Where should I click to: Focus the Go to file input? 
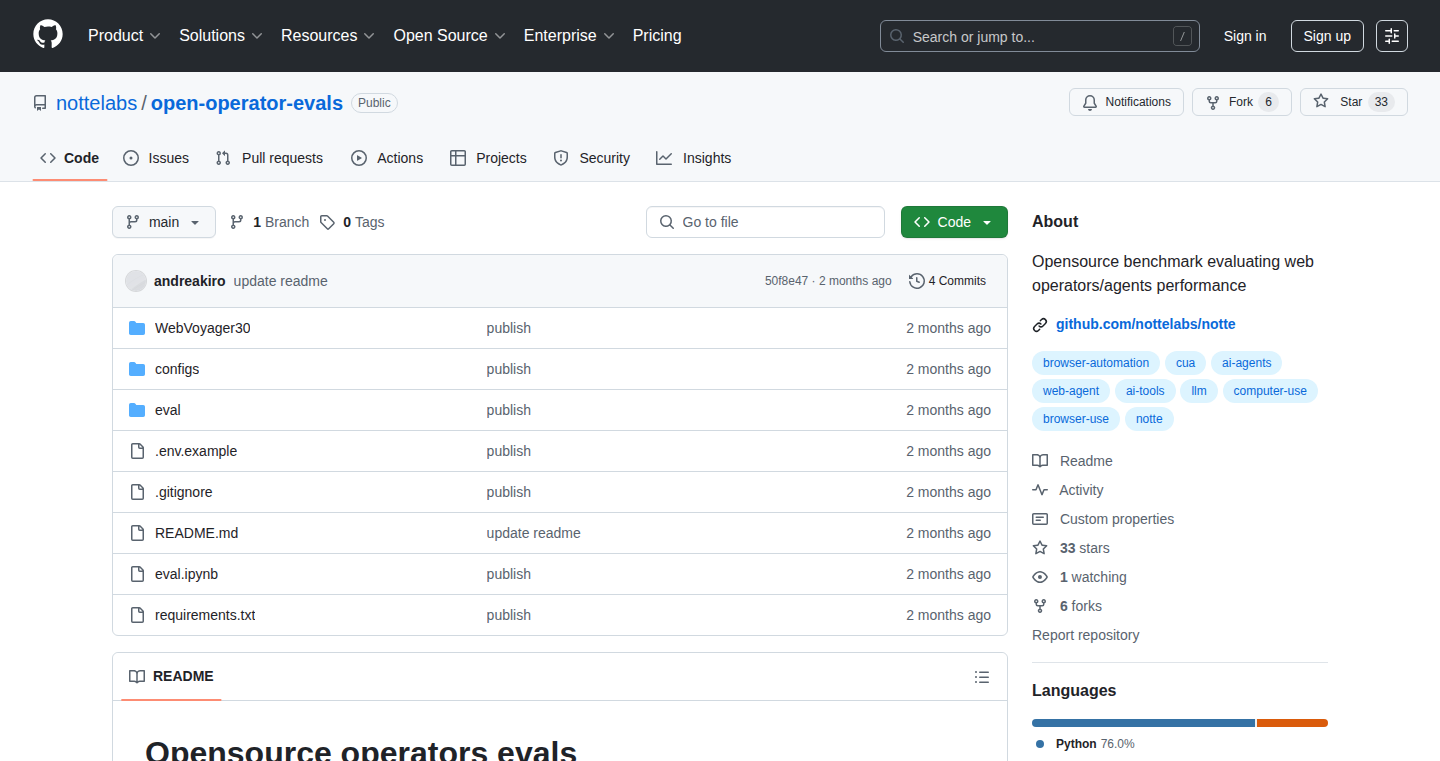point(766,222)
